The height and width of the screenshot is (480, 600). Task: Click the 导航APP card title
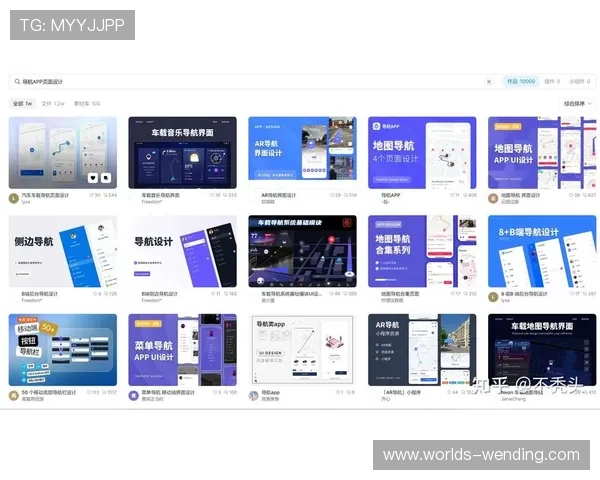coord(391,195)
